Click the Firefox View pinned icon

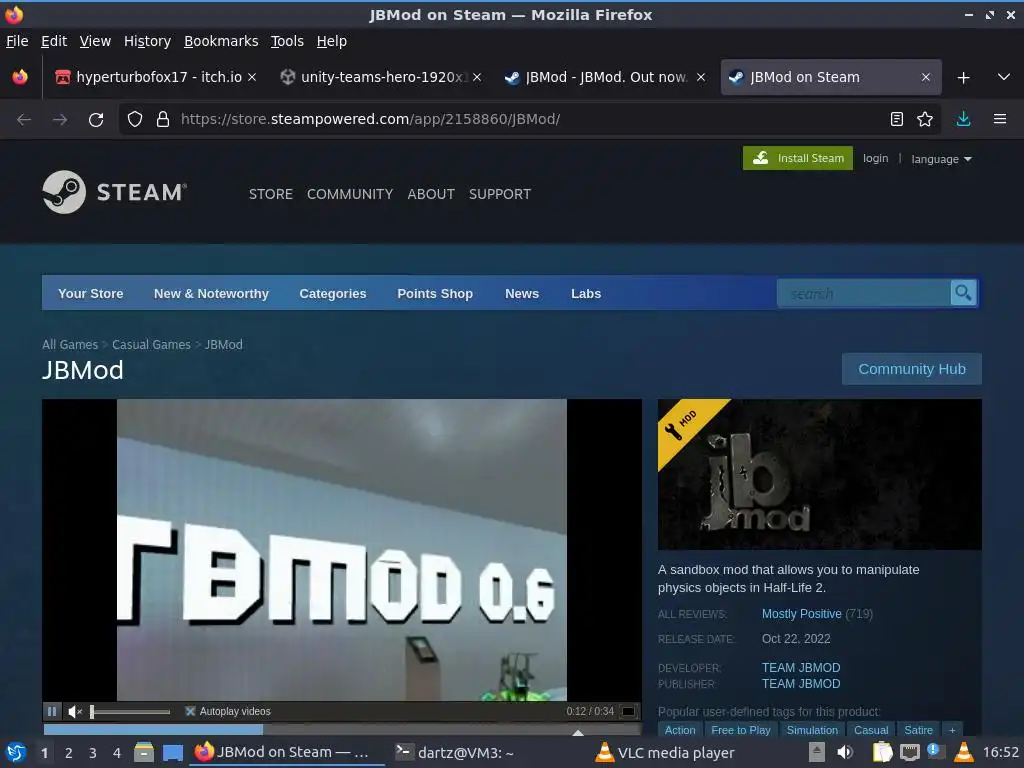(20, 77)
